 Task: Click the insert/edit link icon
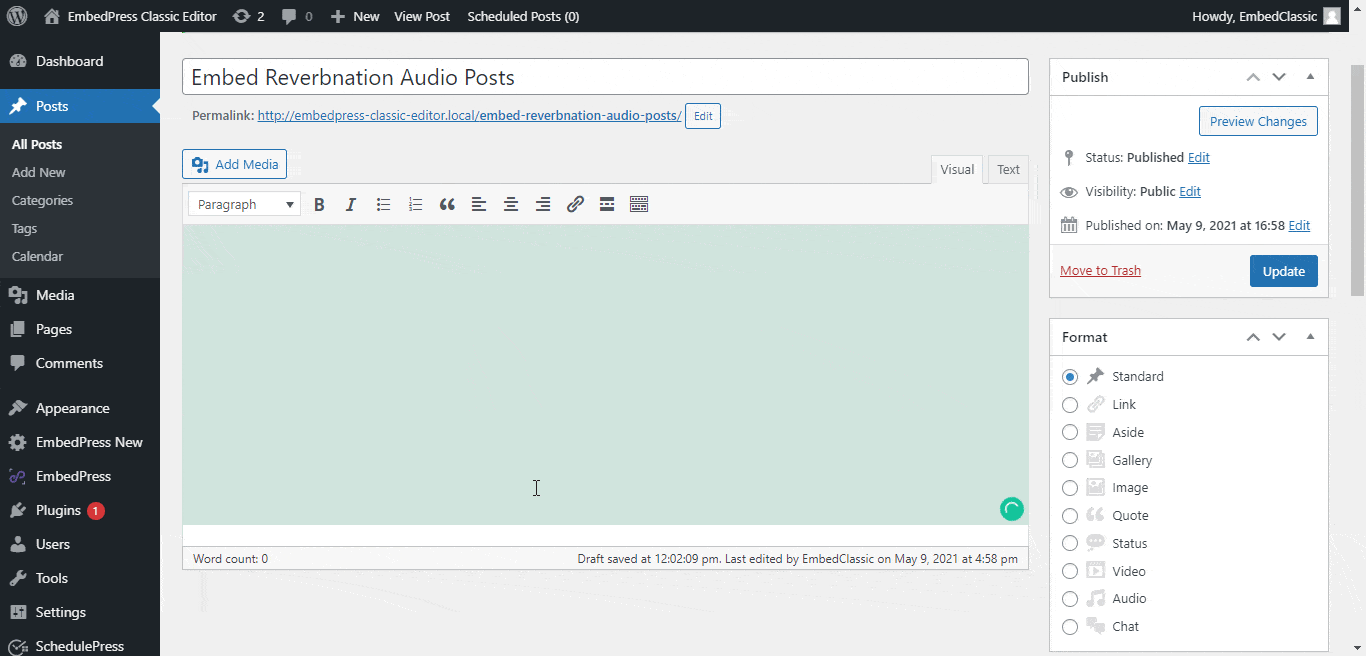click(575, 204)
